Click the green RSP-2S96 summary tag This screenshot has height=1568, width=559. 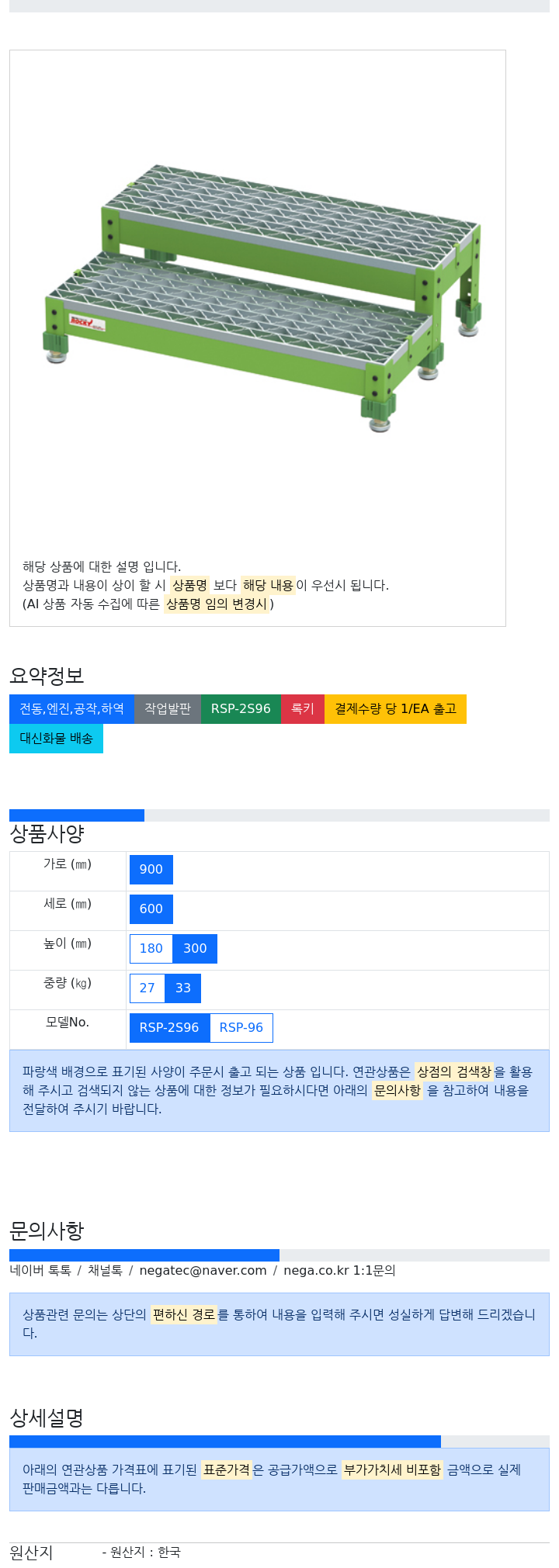241,709
